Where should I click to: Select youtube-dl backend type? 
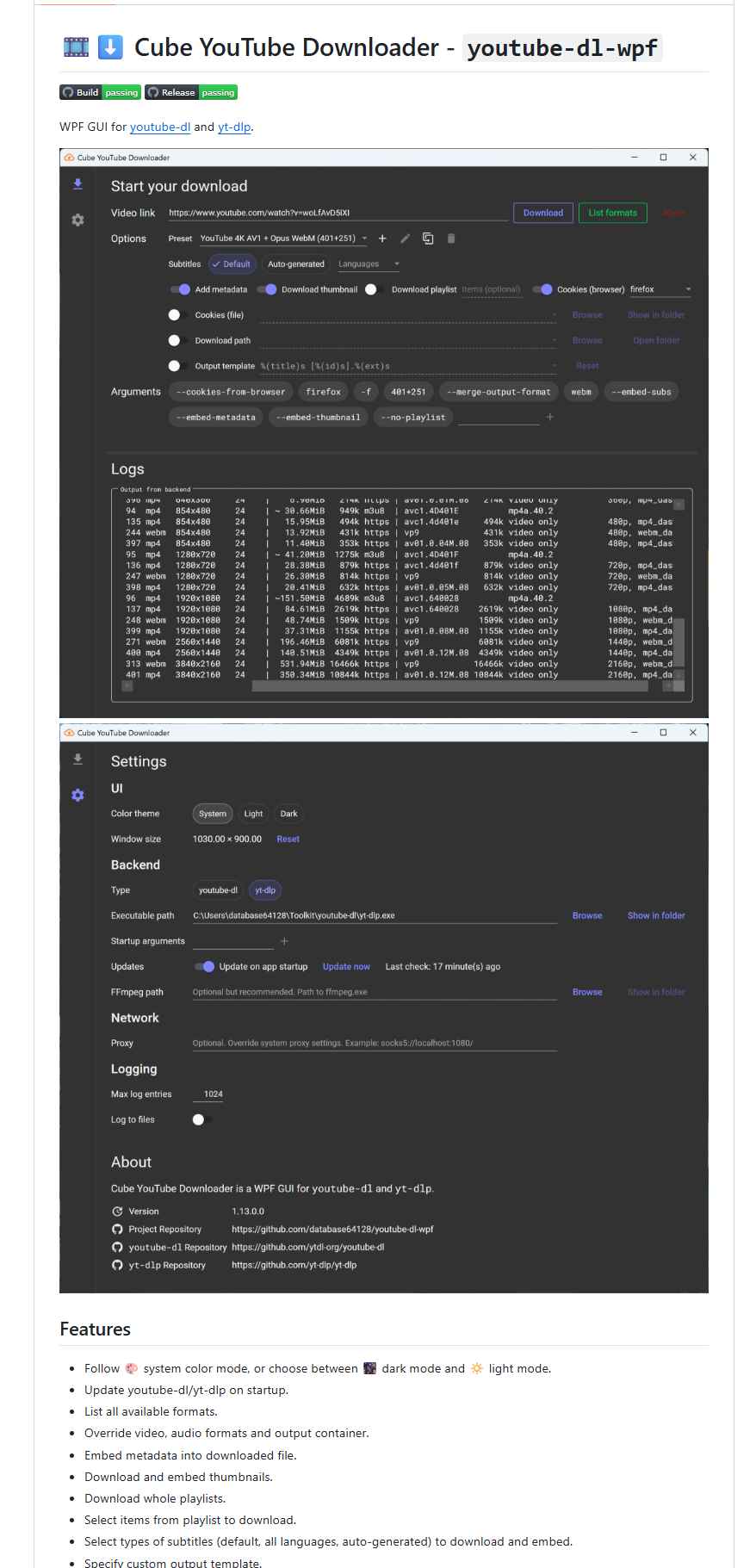click(x=218, y=890)
